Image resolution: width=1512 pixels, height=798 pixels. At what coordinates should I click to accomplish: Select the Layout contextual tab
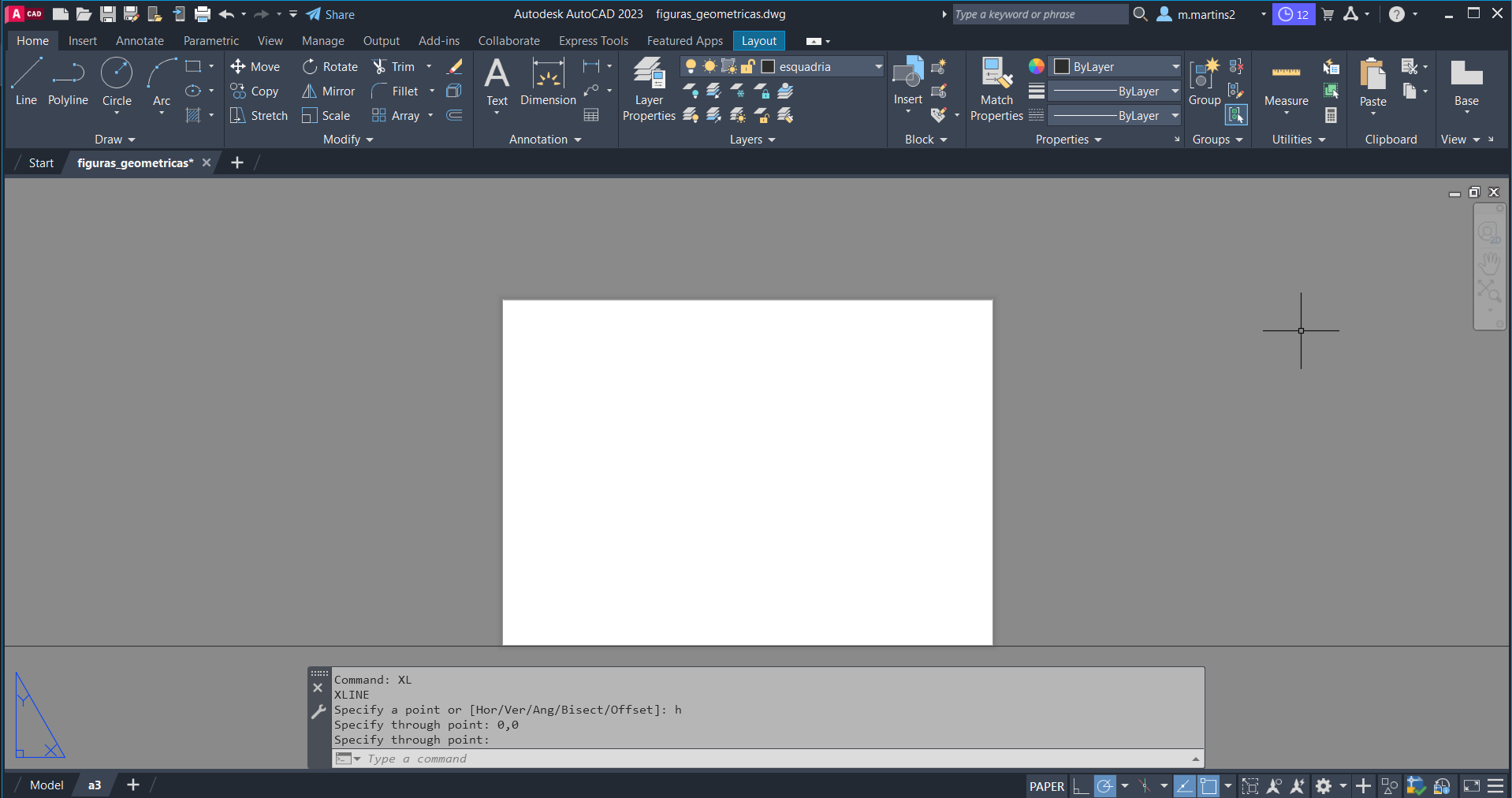[x=759, y=41]
